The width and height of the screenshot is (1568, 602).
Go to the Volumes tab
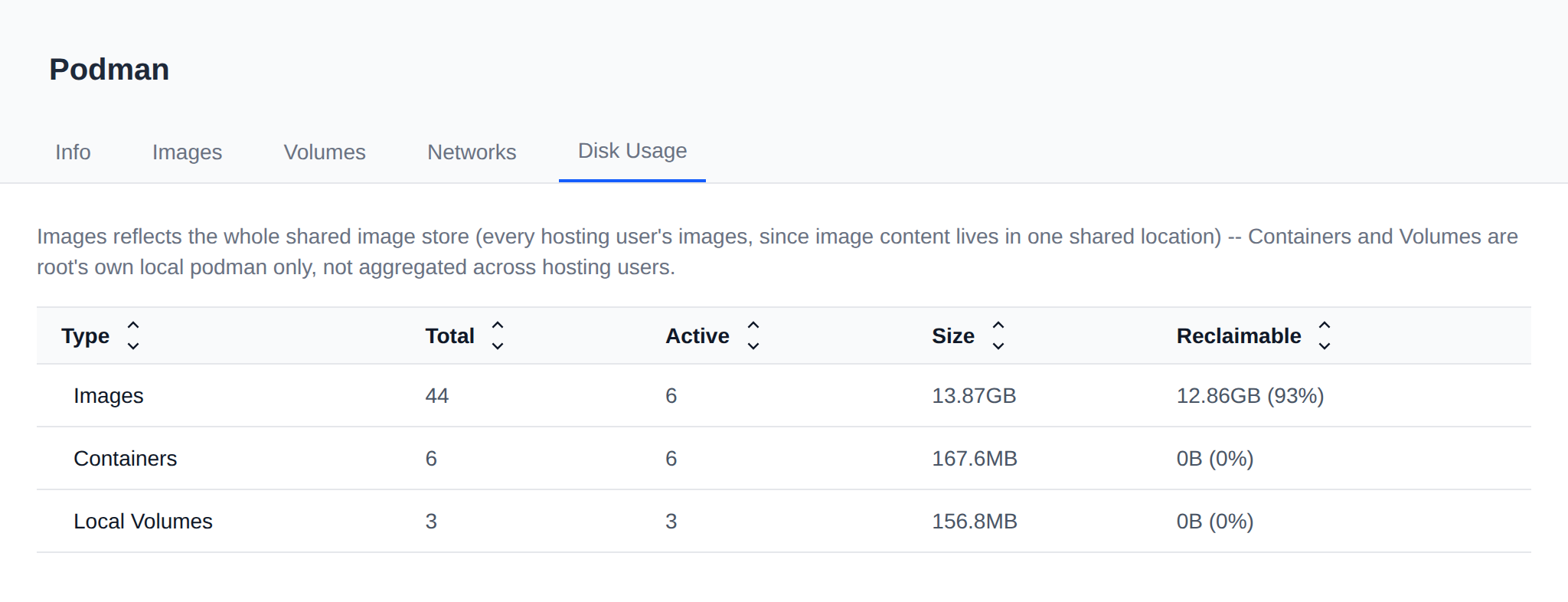click(325, 152)
